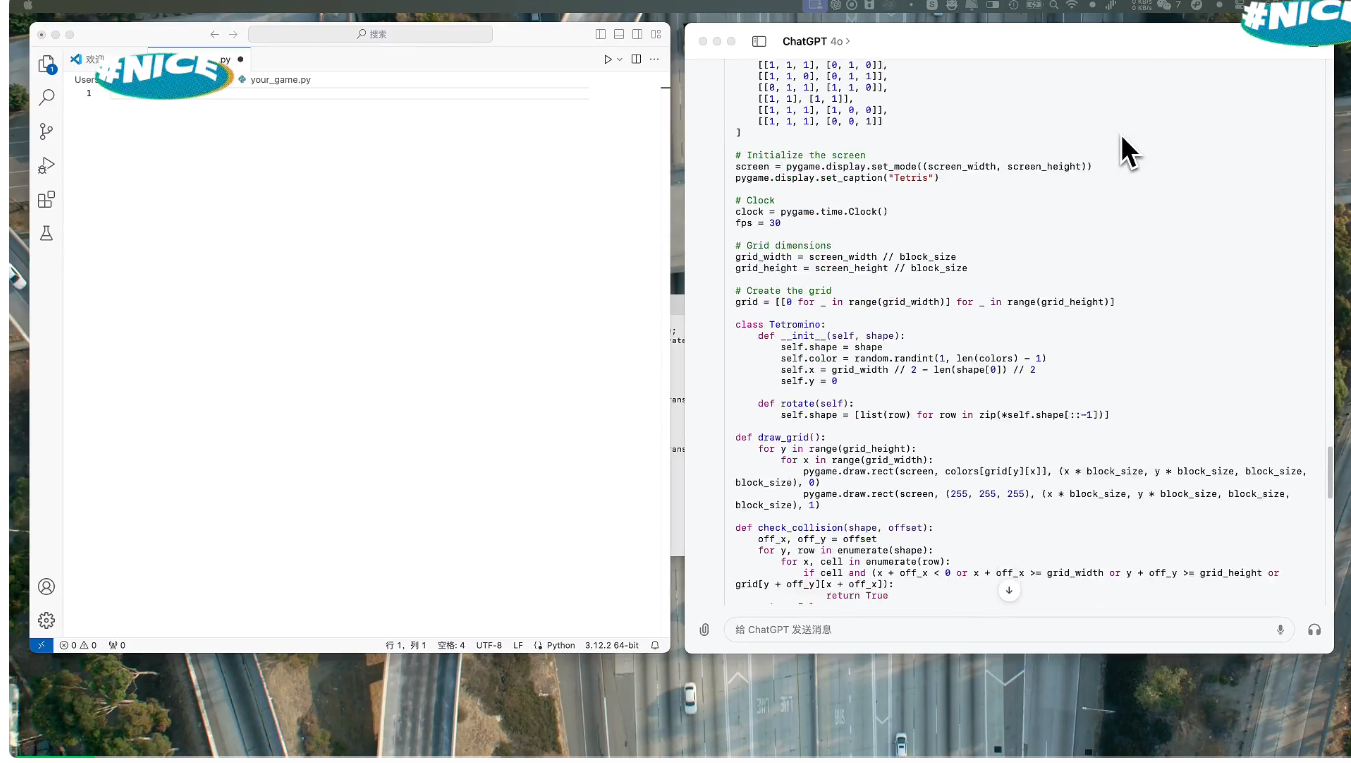
Task: Click line 1 in the editor
Action: click(350, 93)
